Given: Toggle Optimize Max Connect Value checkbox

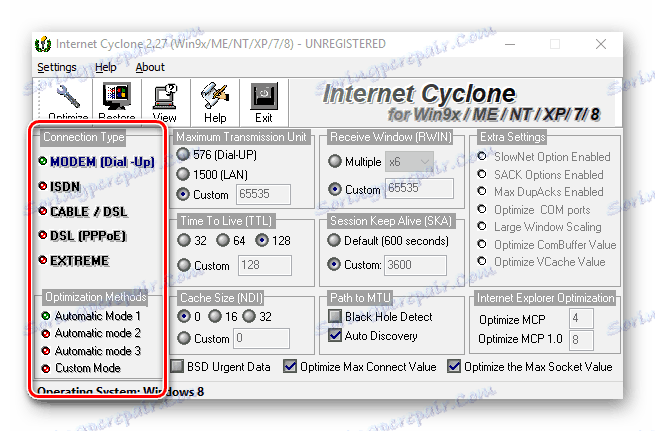Looking at the screenshot, I should pyautogui.click(x=289, y=366).
